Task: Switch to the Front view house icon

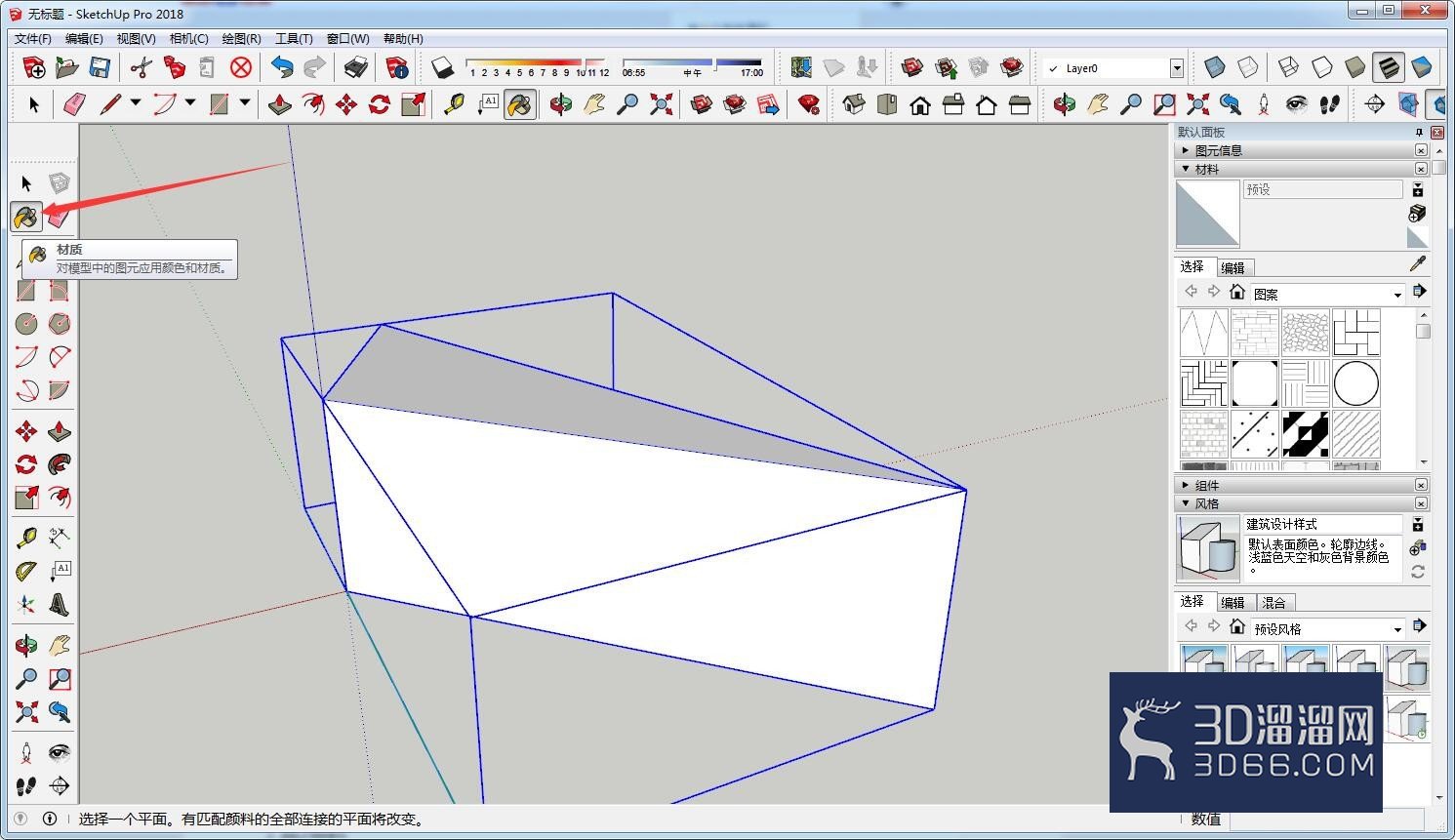Action: (x=920, y=104)
